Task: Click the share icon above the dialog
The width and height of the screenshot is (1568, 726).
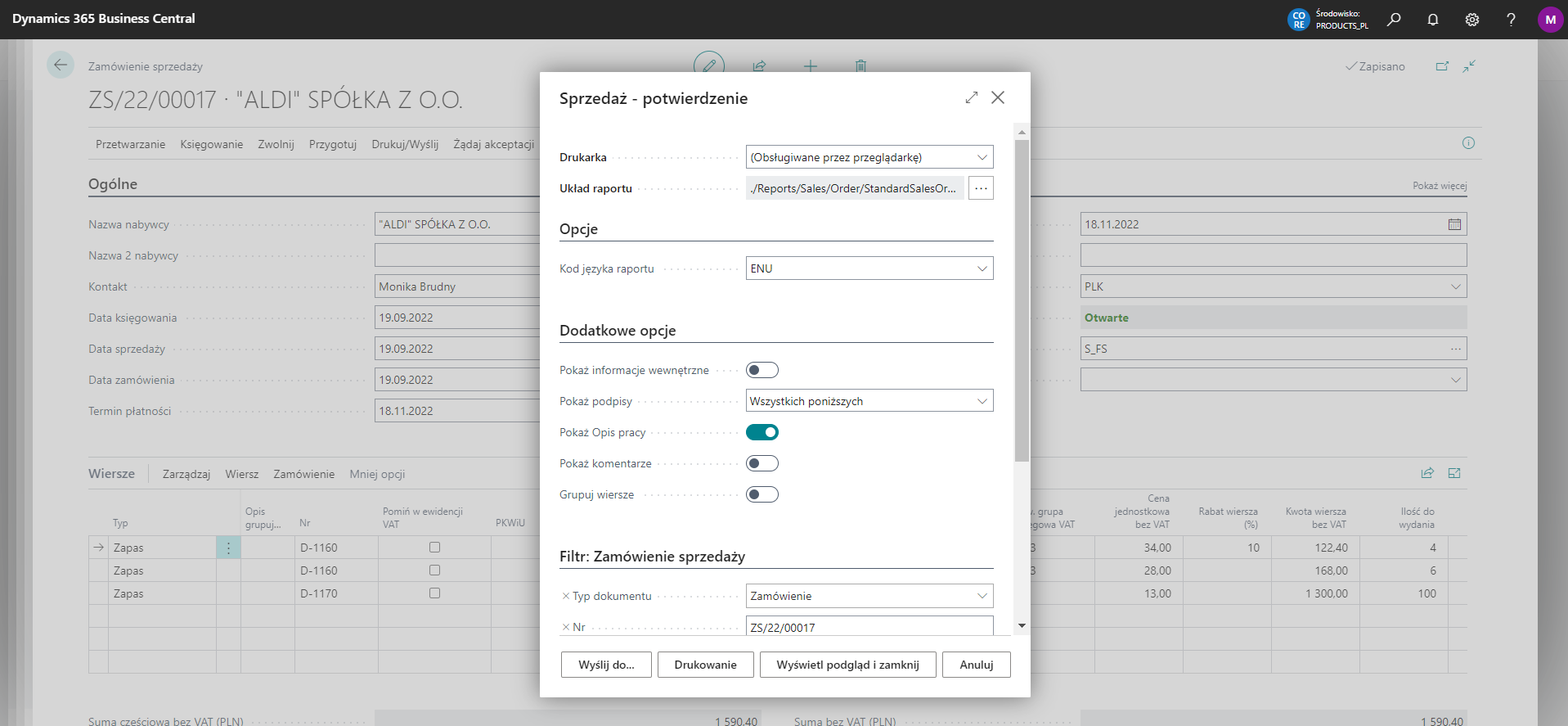Action: 759,66
